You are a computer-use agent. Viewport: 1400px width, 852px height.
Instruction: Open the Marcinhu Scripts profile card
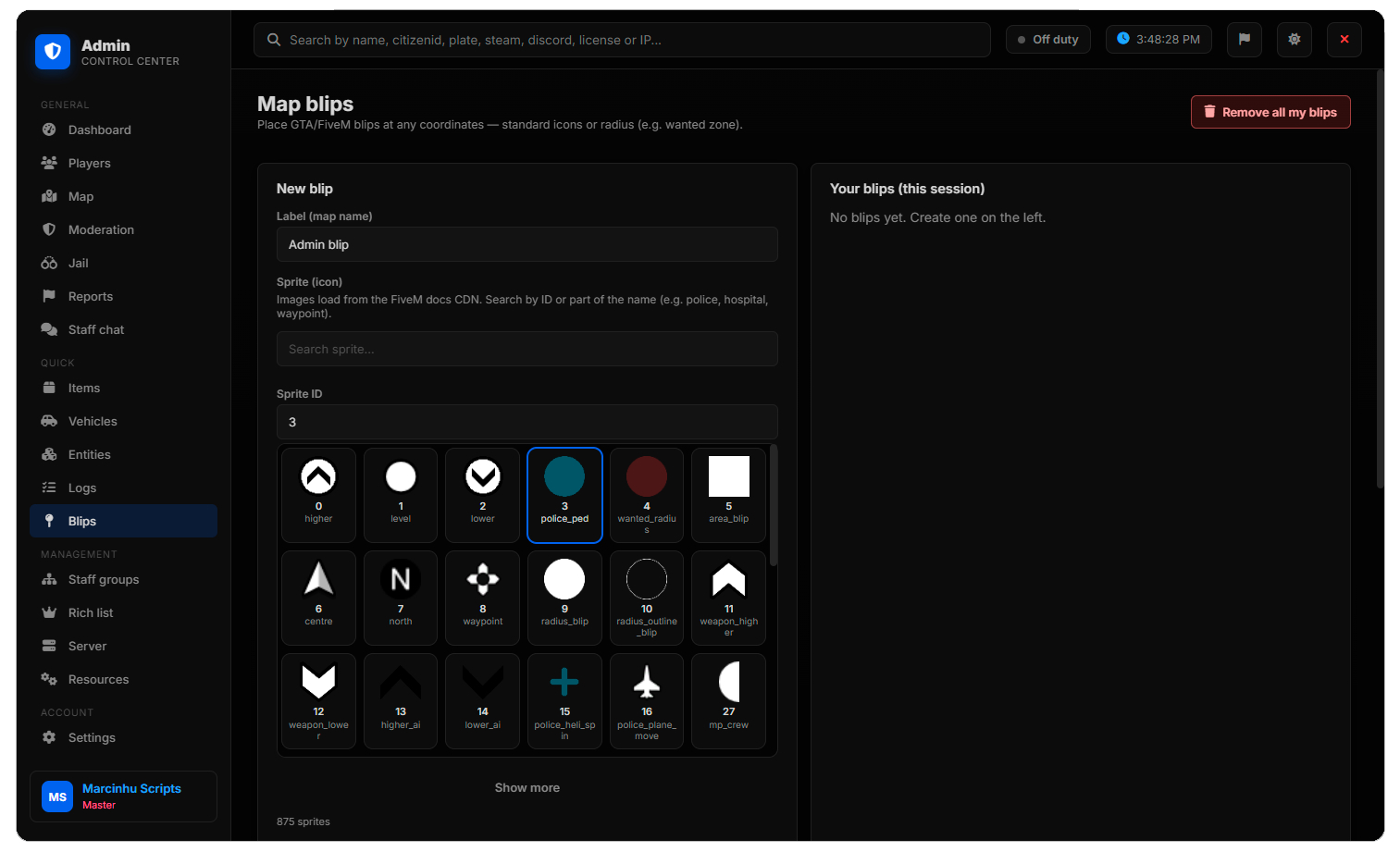coord(124,796)
